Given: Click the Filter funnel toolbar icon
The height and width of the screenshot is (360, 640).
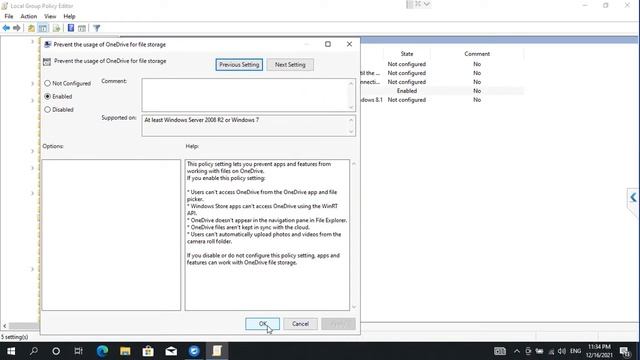Looking at the screenshot, I should point(96,28).
